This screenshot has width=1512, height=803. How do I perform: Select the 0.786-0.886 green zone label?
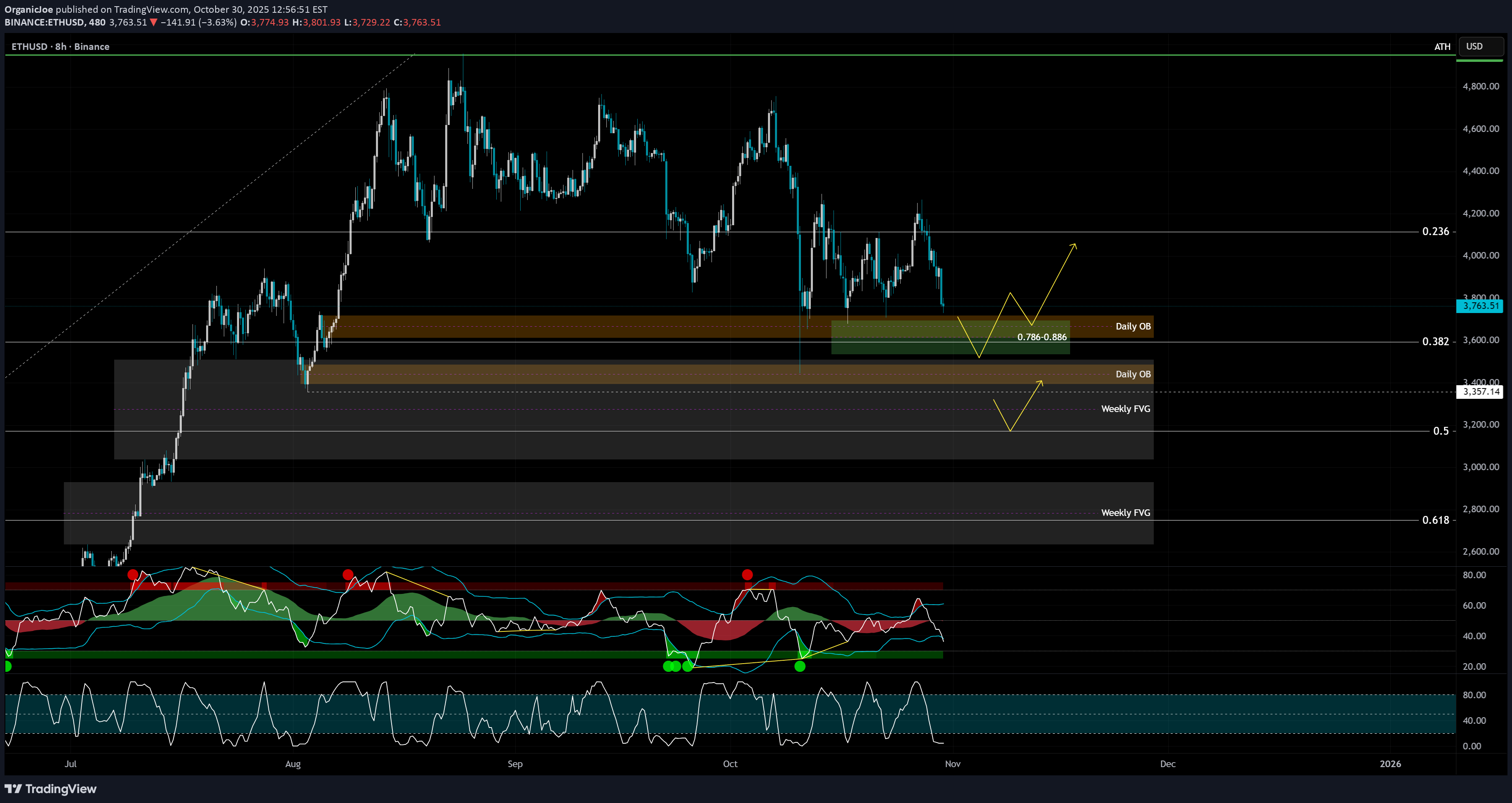1041,337
